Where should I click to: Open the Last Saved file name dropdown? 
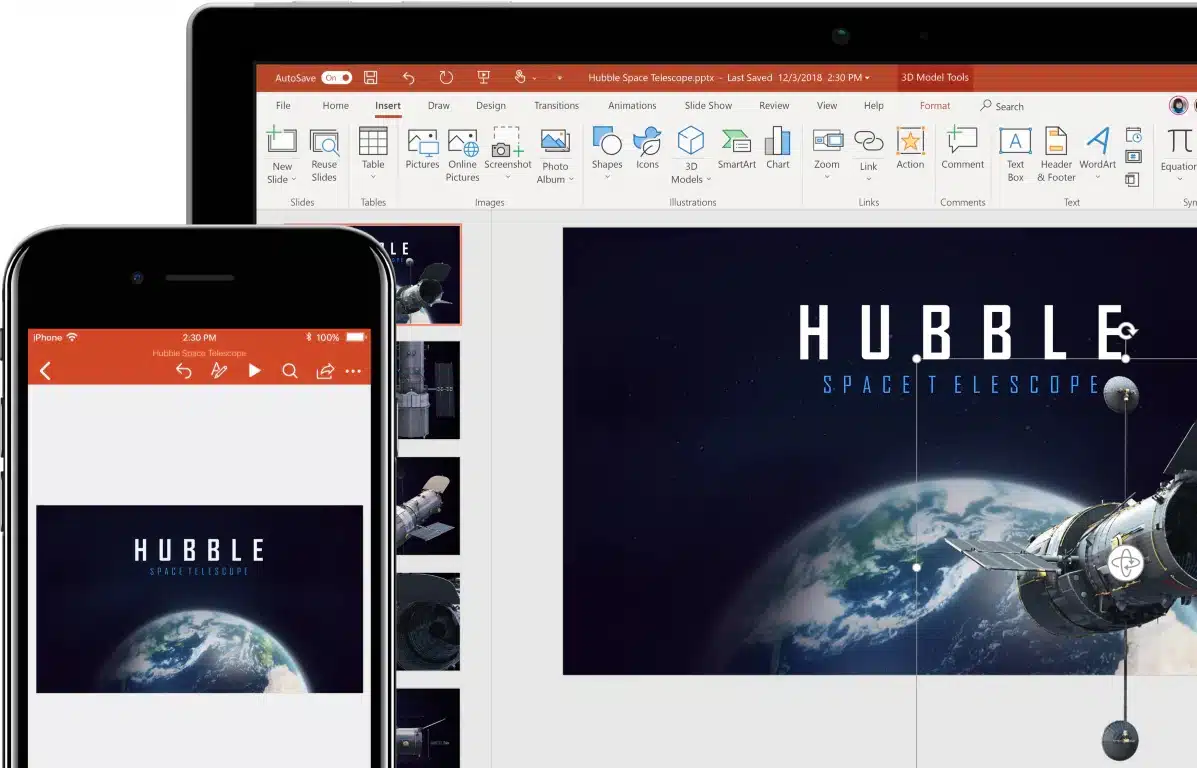pos(867,78)
